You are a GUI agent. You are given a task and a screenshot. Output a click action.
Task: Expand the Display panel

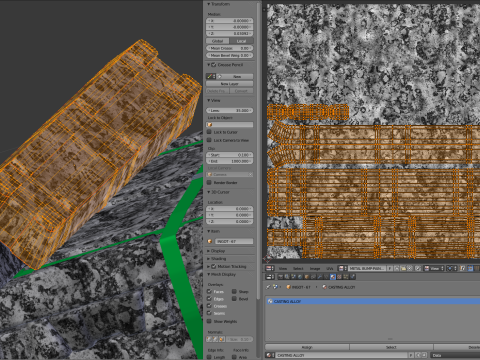click(209, 251)
